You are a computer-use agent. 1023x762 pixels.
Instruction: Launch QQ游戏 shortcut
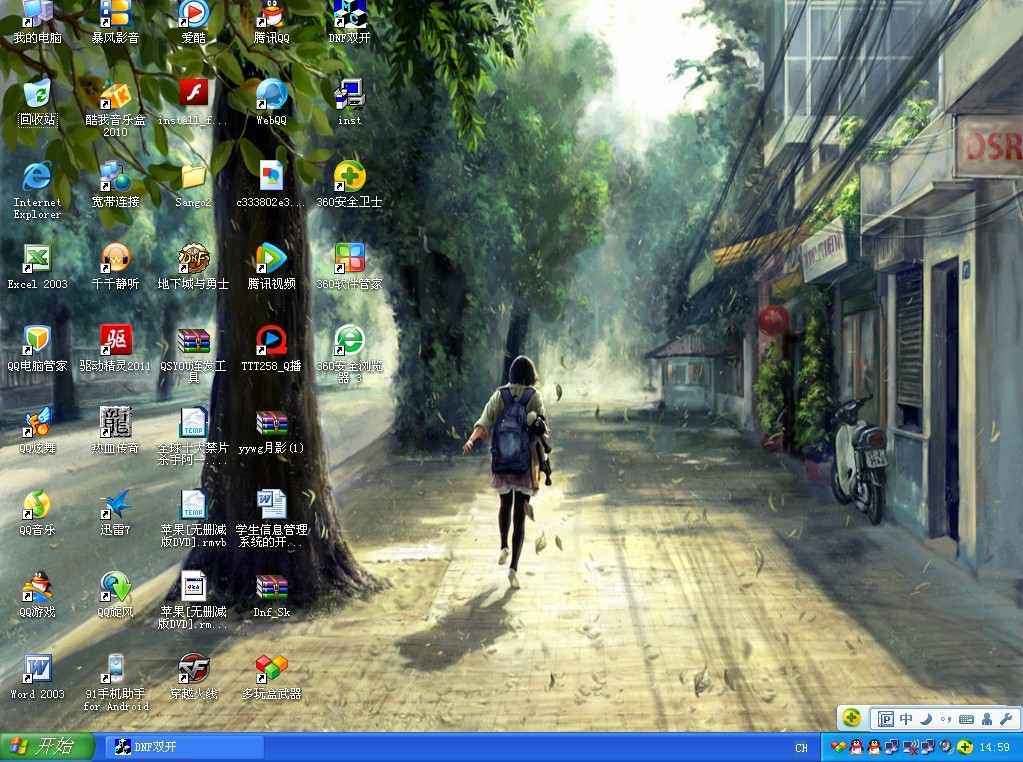[x=37, y=595]
